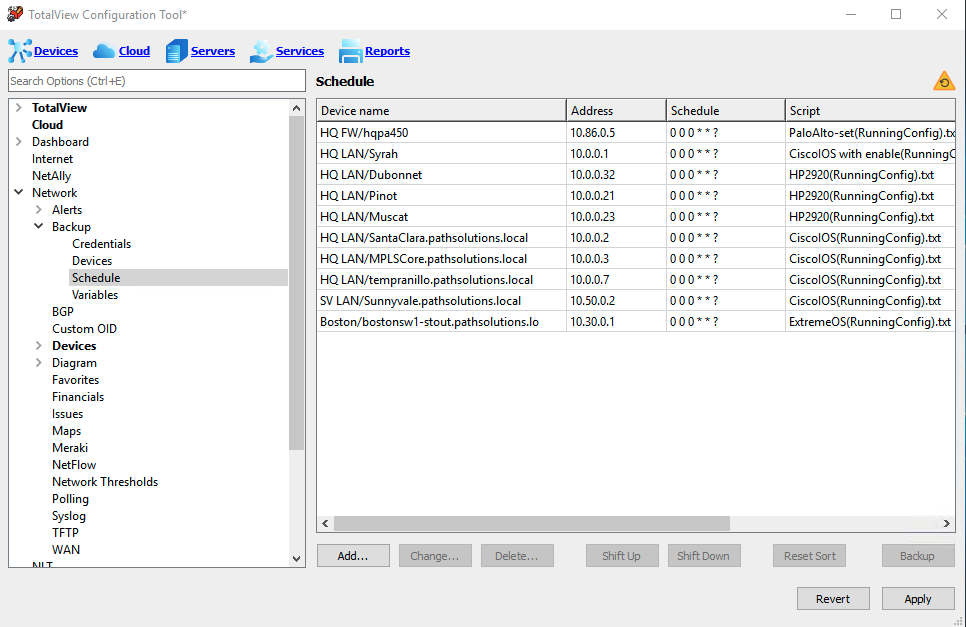The width and height of the screenshot is (966, 627).
Task: Select Cloud in the options tree
Action: click(x=47, y=124)
